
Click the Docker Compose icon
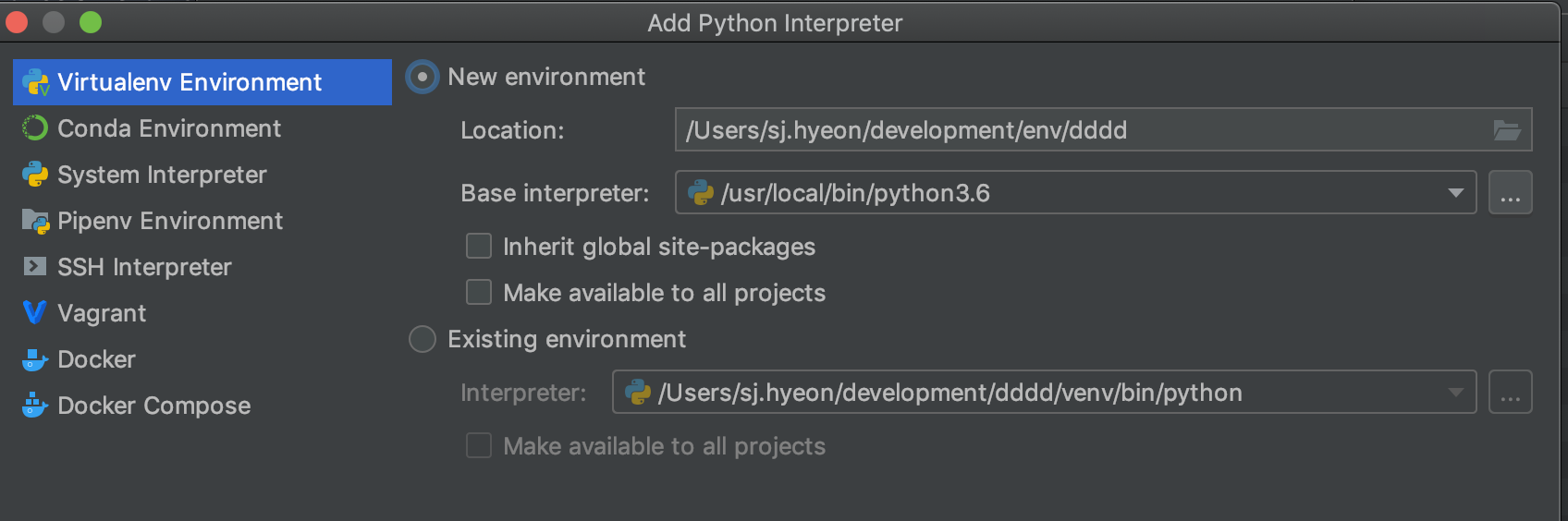click(x=35, y=406)
